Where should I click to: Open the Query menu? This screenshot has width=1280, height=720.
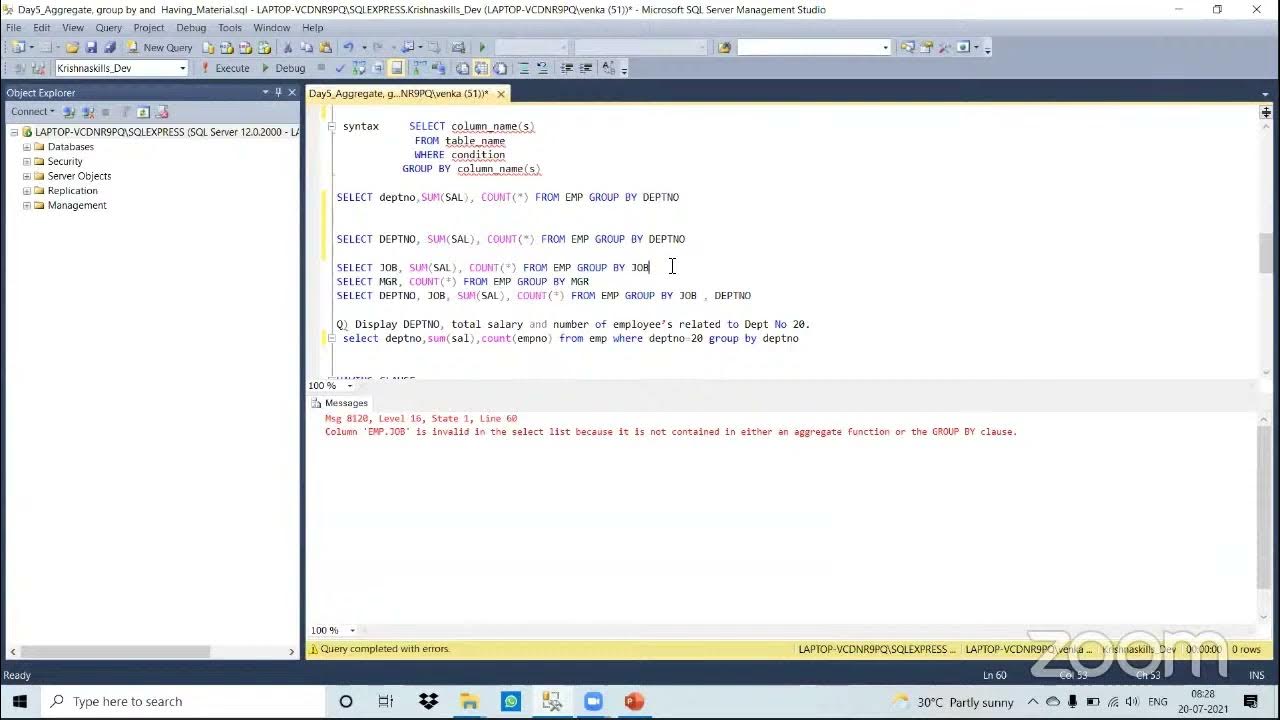coord(108,28)
